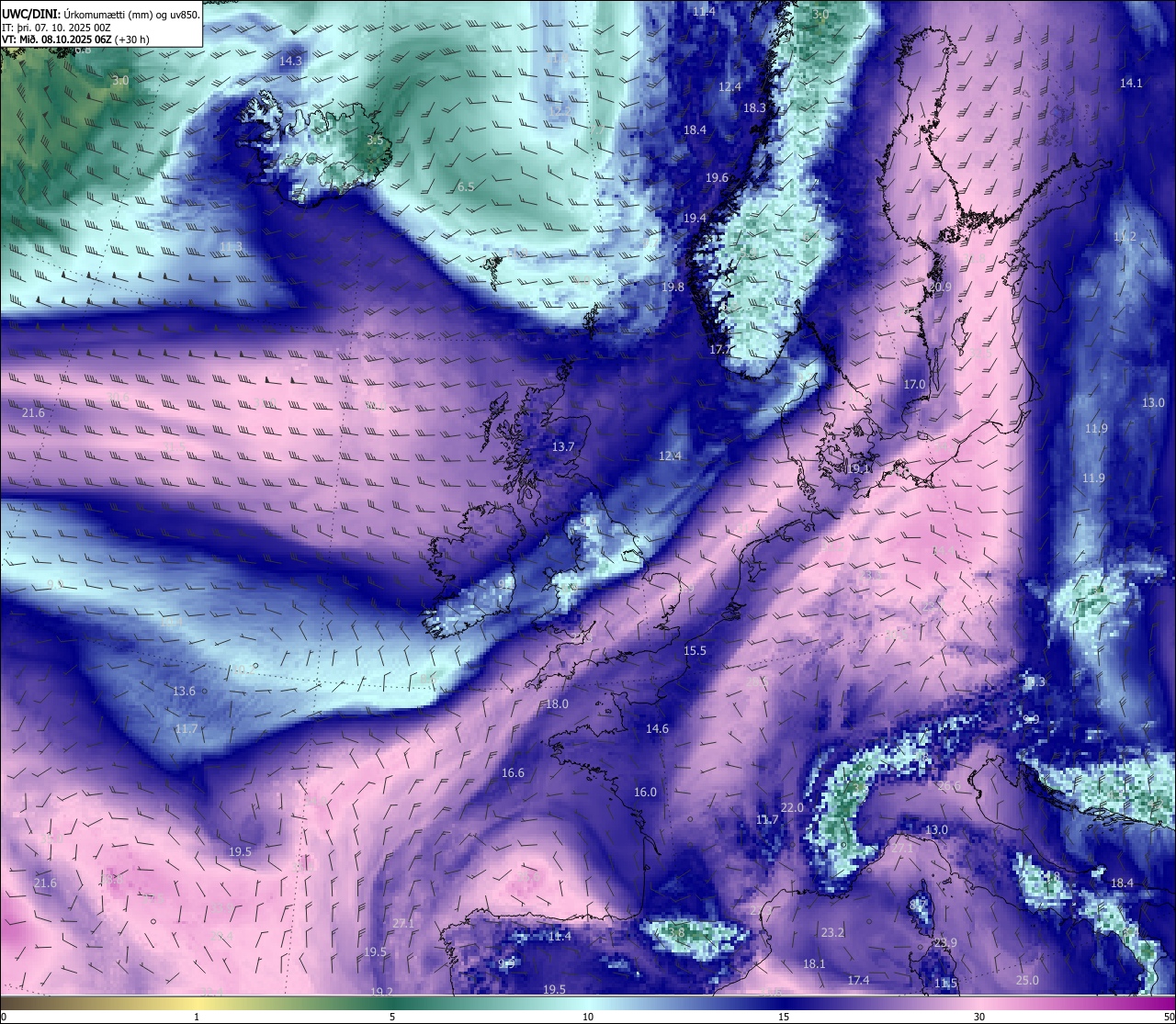Click the 19.8 value on the map
Viewport: 1176px width, 1024px height.
[x=673, y=287]
